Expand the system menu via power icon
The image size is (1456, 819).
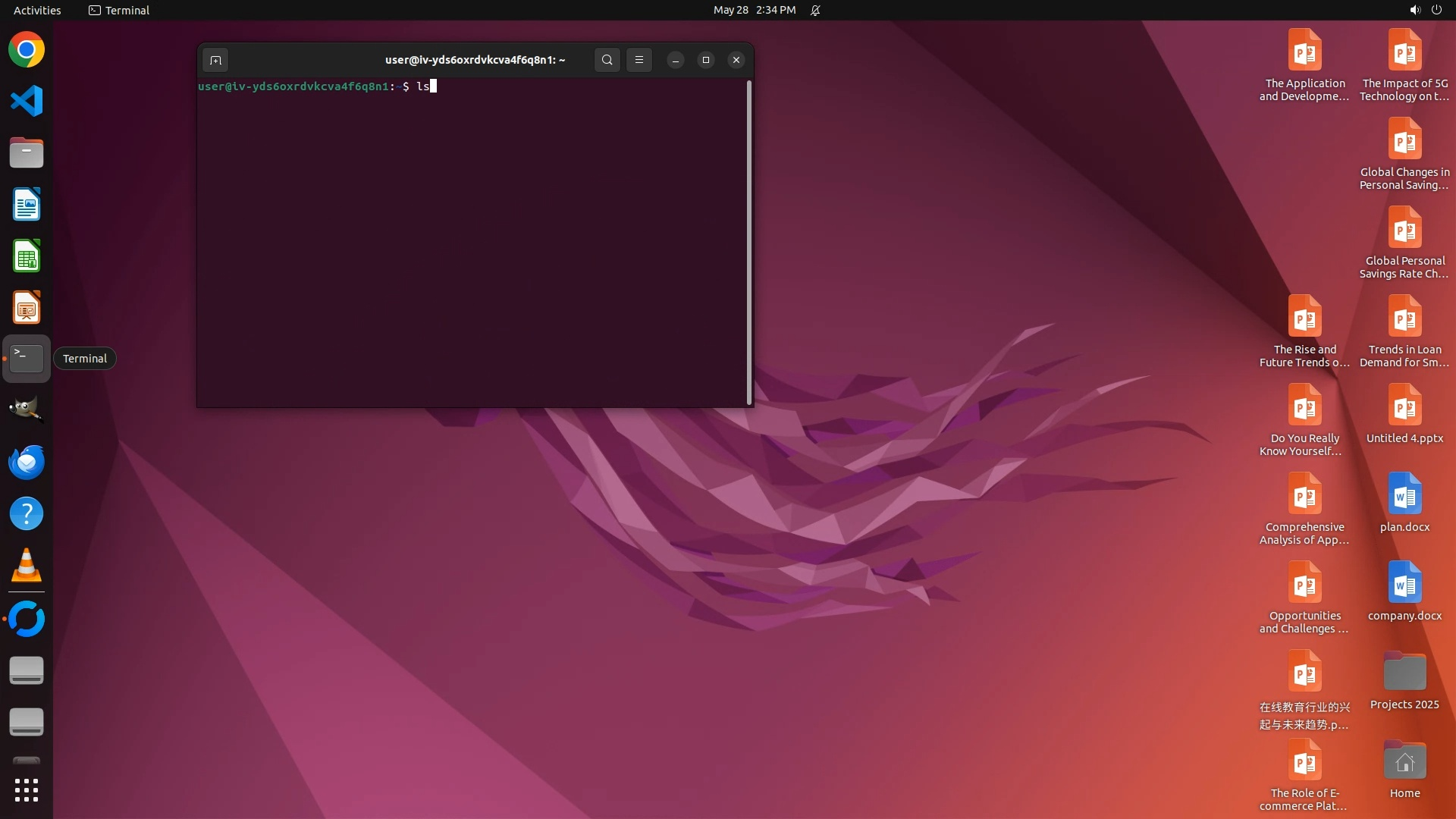click(1436, 10)
